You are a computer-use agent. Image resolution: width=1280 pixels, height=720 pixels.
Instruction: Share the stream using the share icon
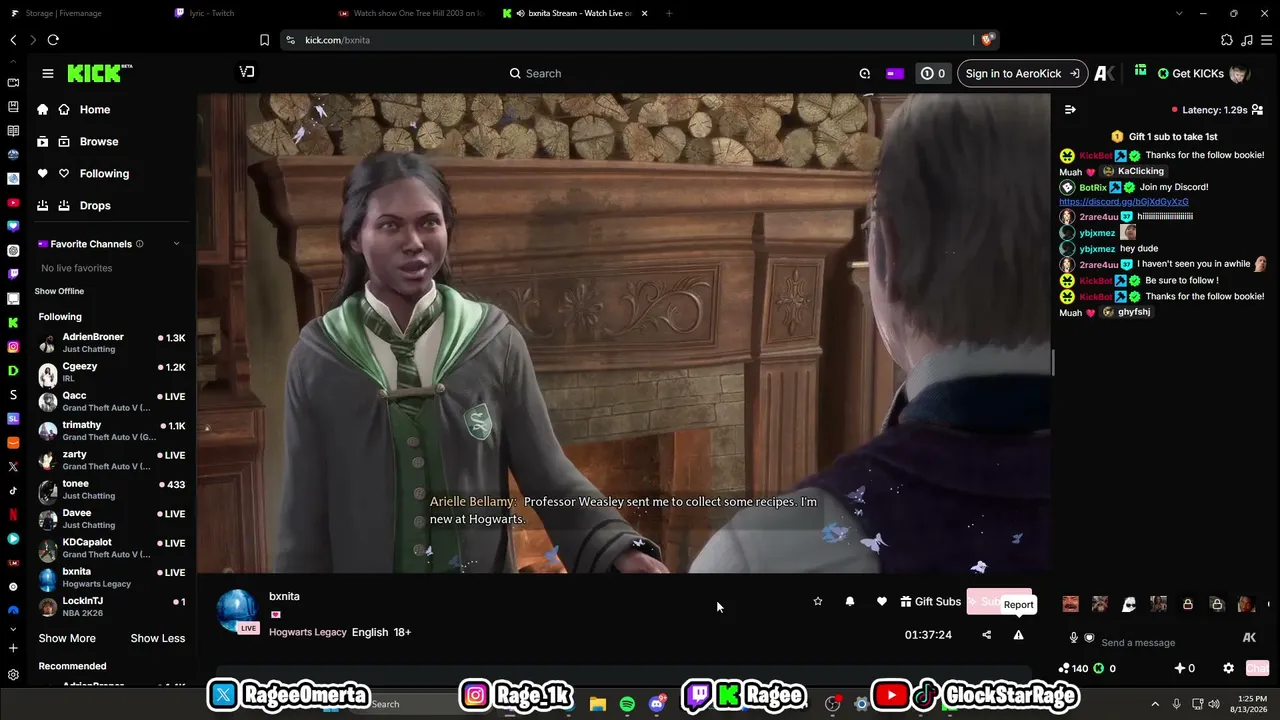(x=986, y=635)
